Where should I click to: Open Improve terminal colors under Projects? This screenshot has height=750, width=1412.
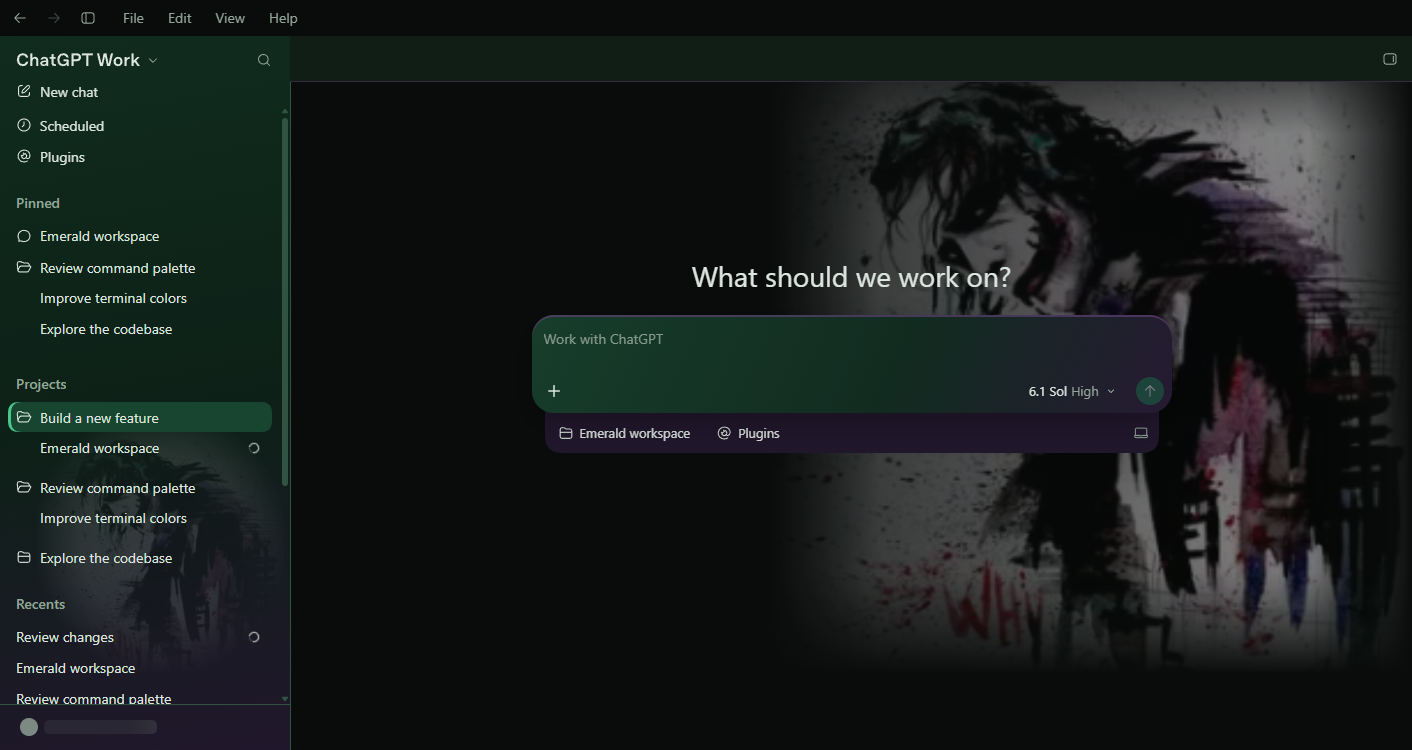click(x=113, y=518)
